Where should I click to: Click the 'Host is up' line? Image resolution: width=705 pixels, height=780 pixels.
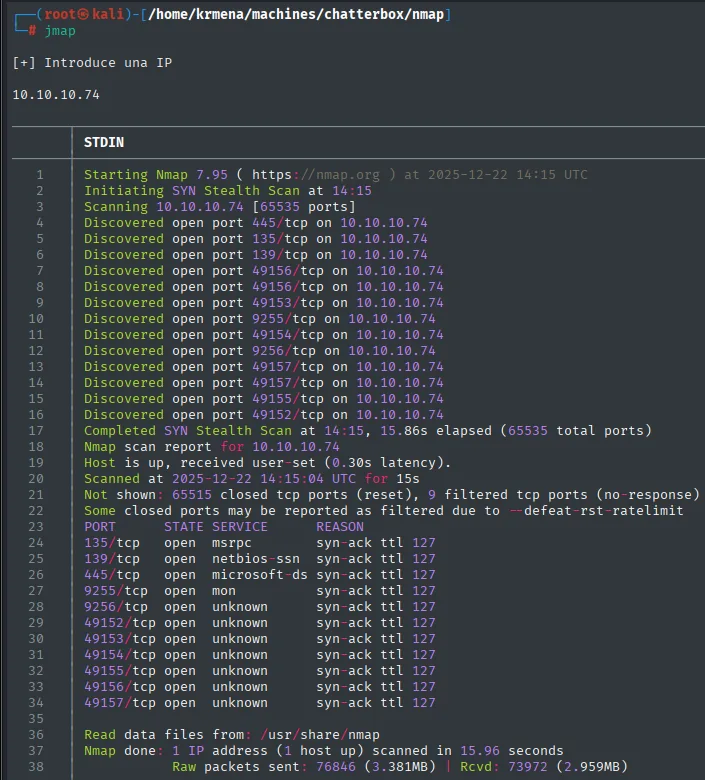tap(267, 462)
